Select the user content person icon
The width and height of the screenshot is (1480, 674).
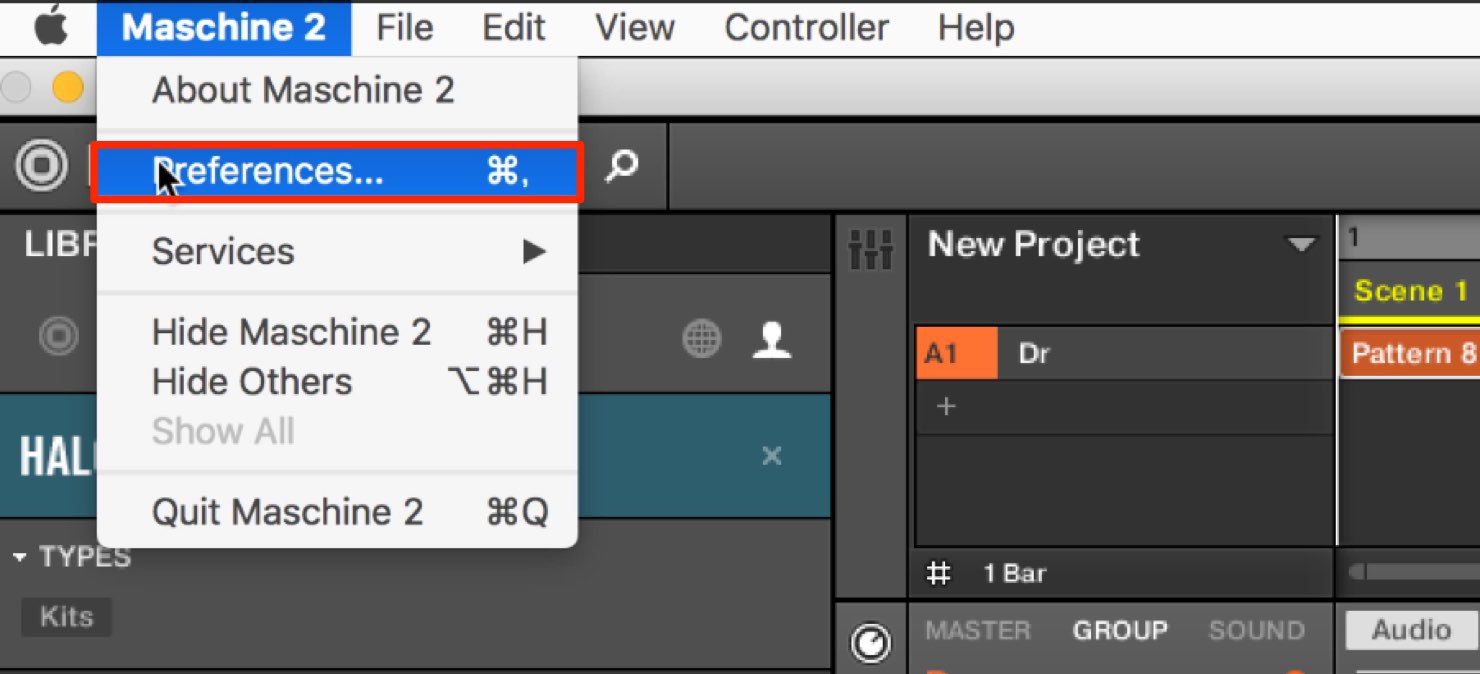(x=772, y=340)
